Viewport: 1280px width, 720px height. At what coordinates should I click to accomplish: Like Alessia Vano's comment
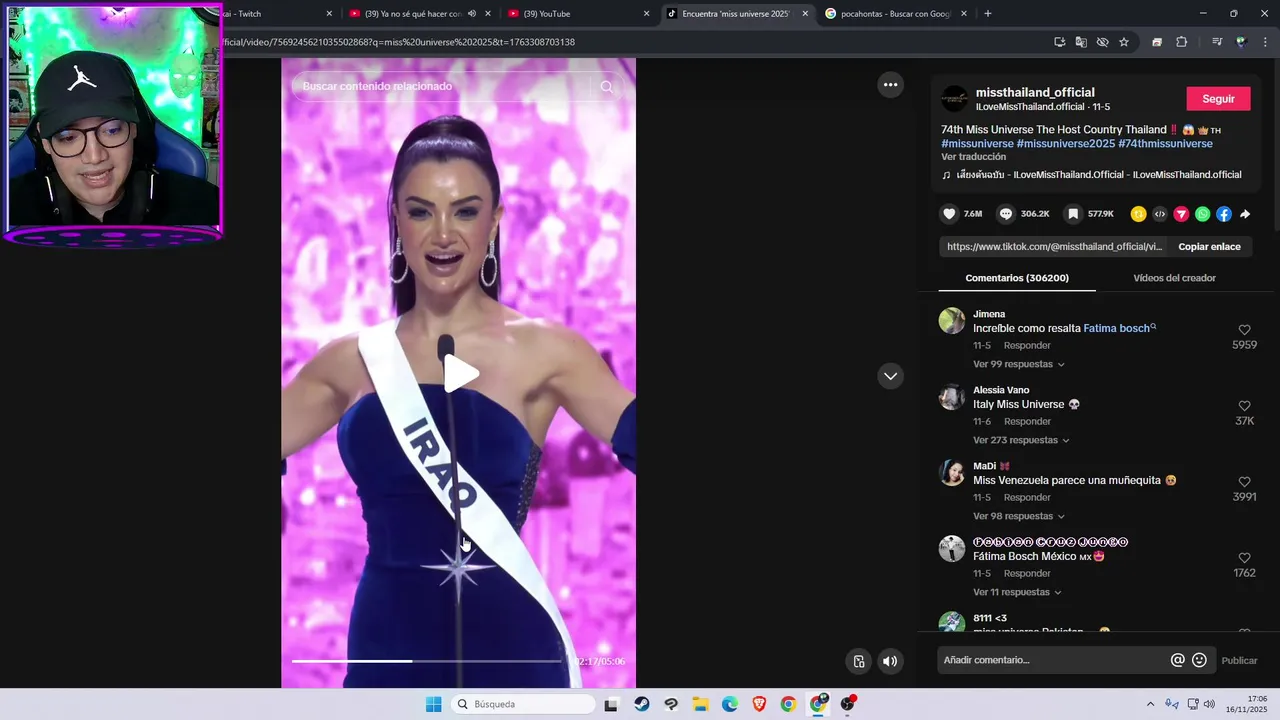[x=1244, y=406]
